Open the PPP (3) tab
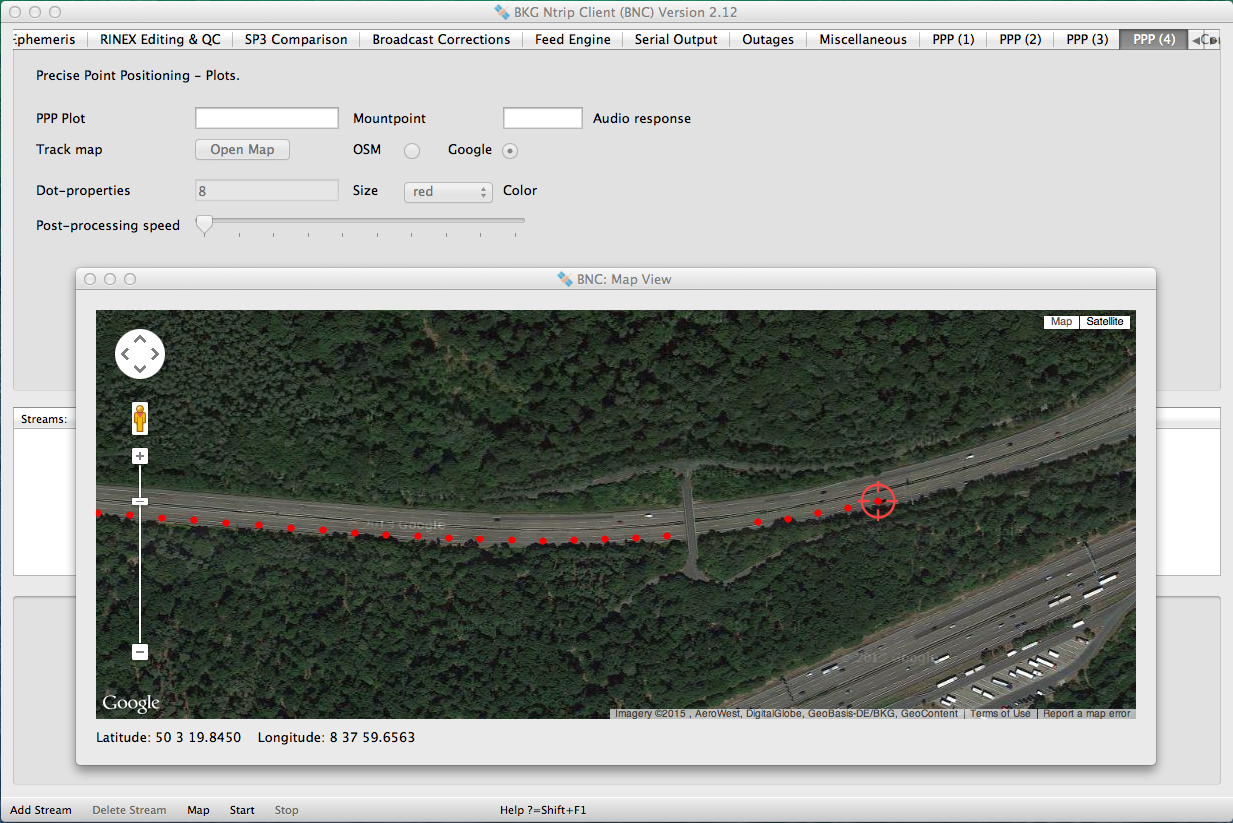Image resolution: width=1233 pixels, height=823 pixels. [1087, 40]
